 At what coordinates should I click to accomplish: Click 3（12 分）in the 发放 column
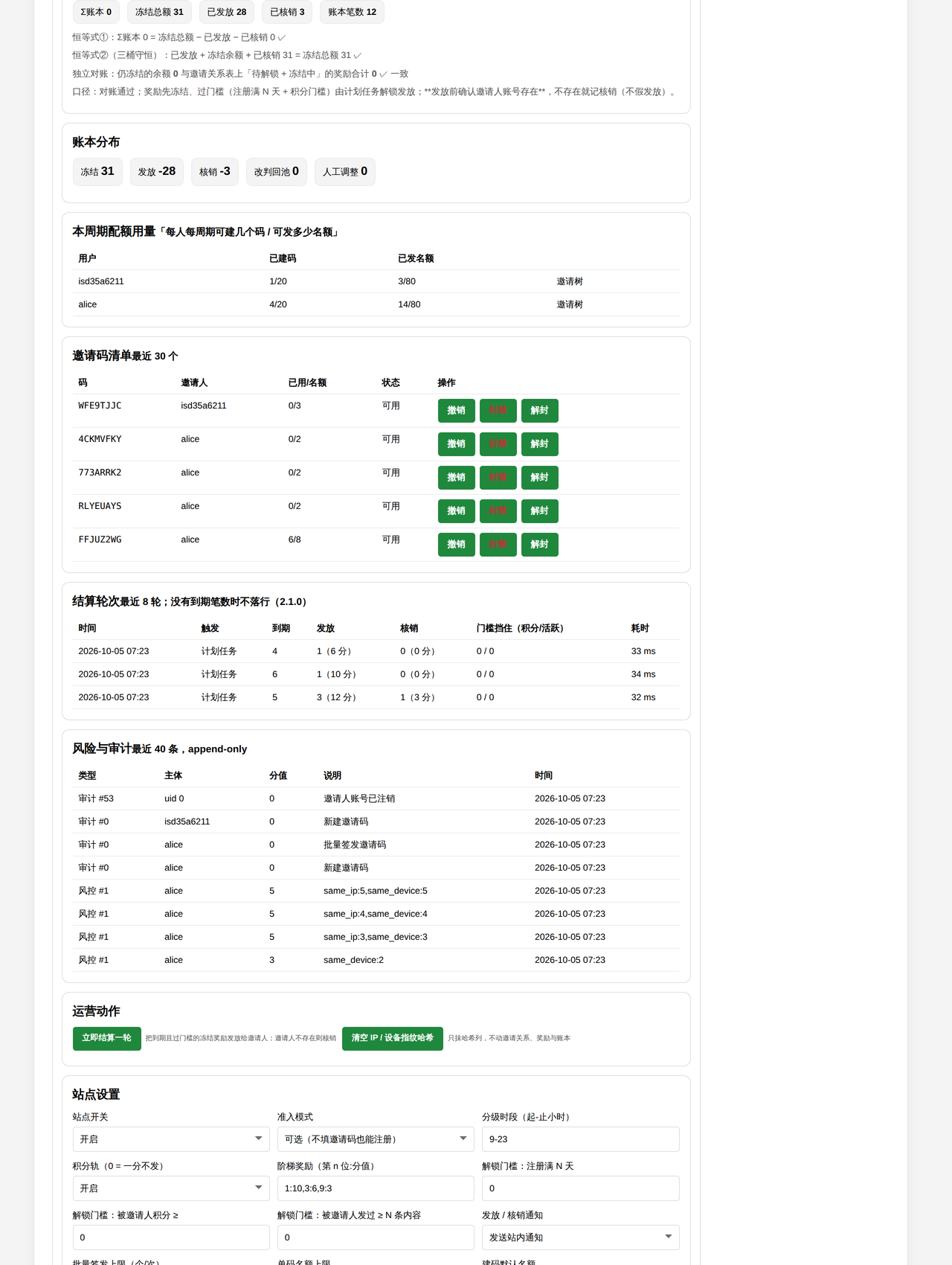click(x=338, y=697)
